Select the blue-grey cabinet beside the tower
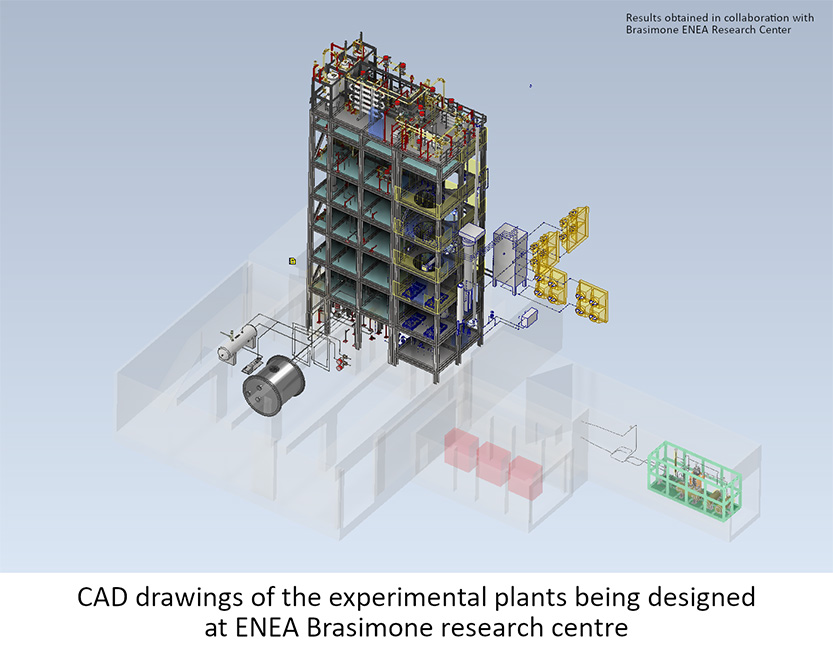 coord(510,258)
